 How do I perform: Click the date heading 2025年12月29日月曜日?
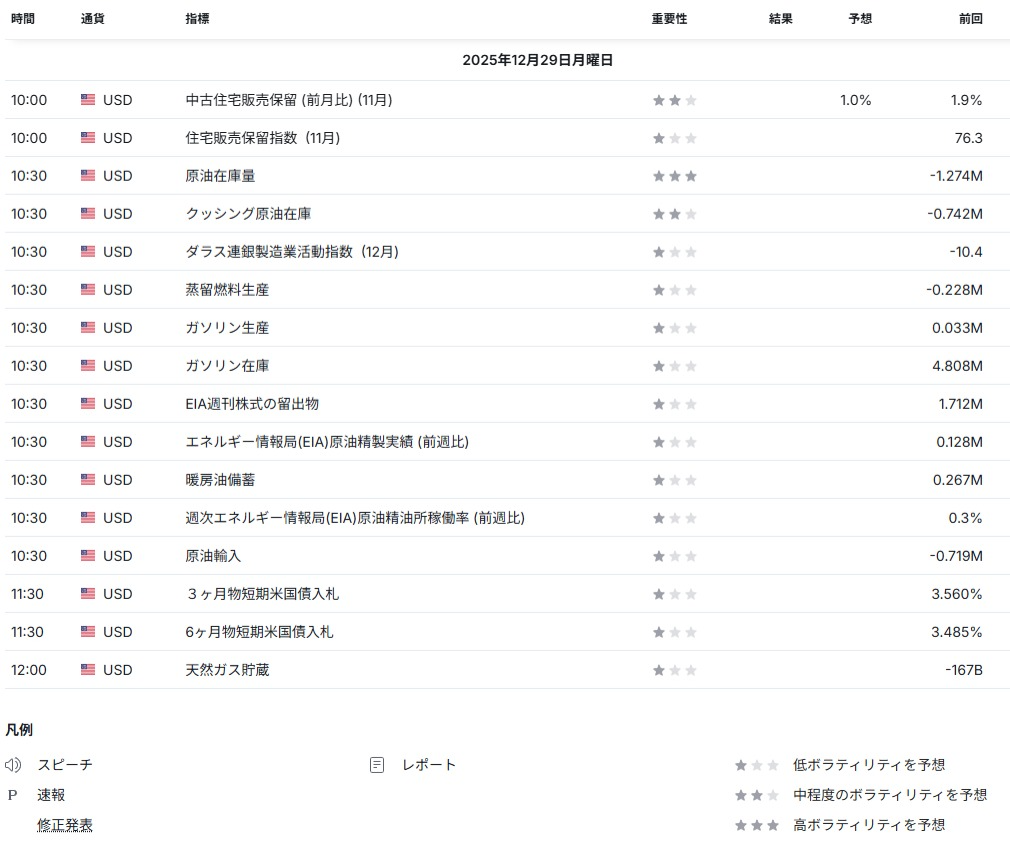click(x=537, y=60)
